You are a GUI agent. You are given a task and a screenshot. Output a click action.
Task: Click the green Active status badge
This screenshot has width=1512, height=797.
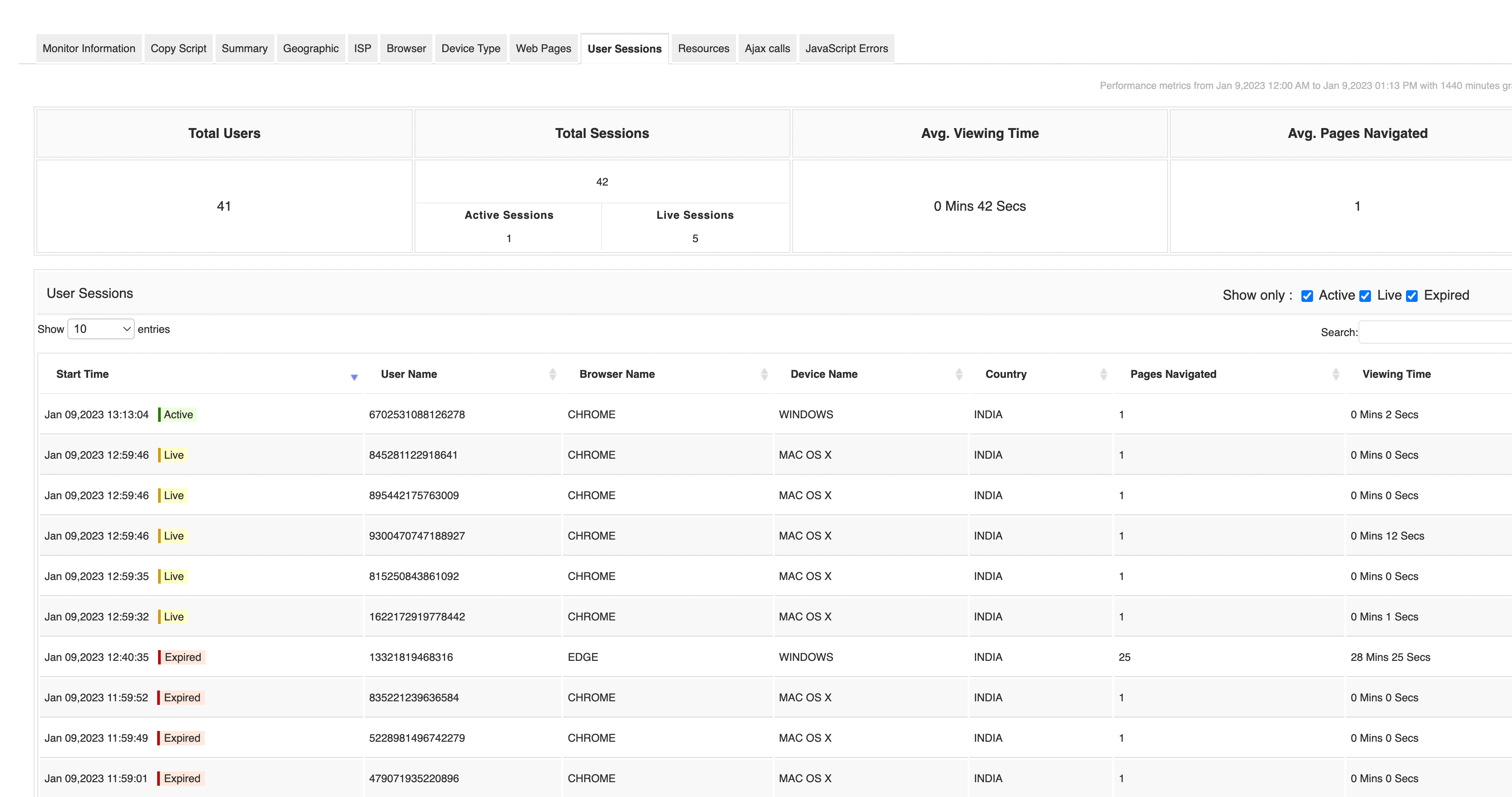click(178, 415)
